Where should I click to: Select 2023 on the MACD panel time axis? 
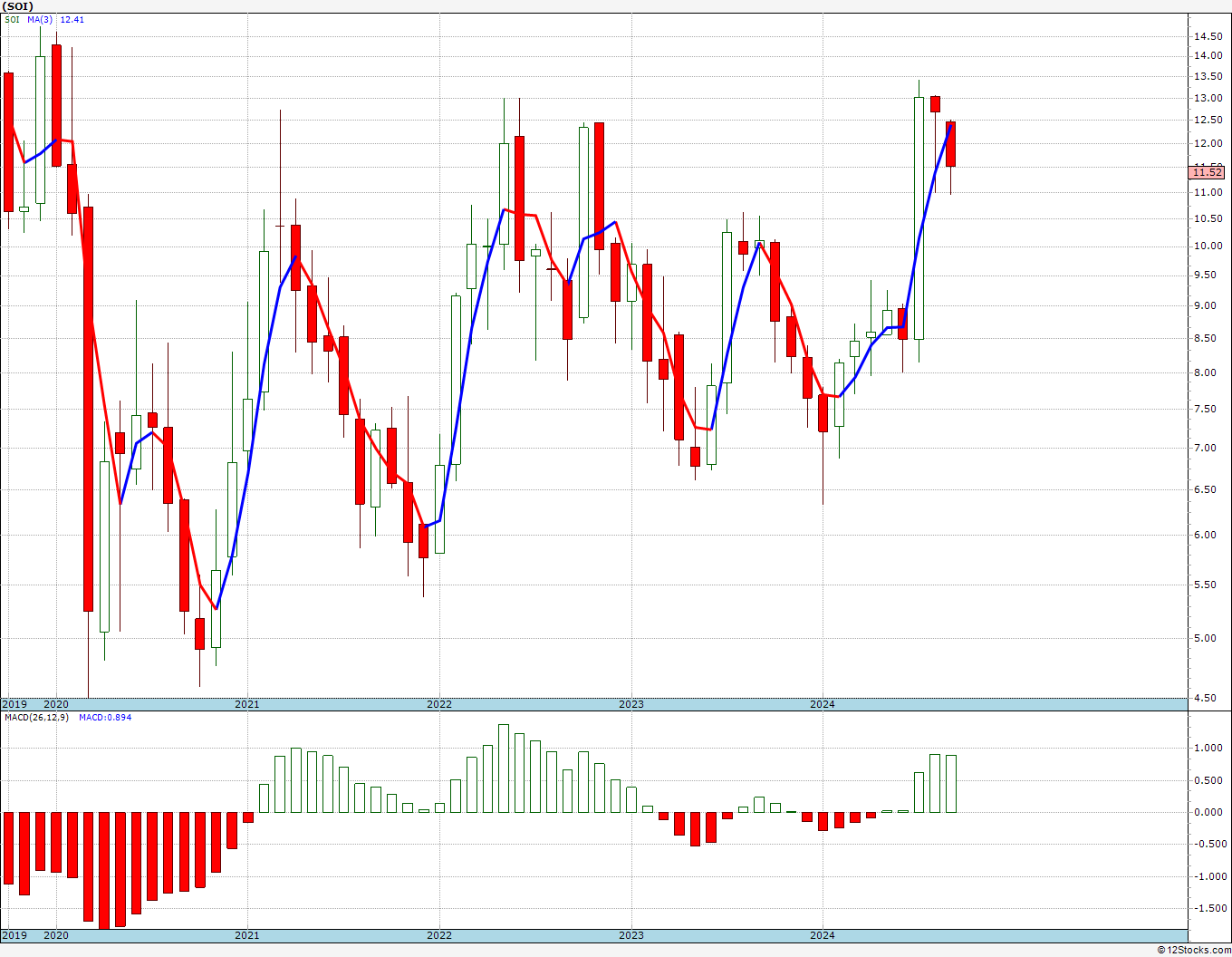(631, 935)
